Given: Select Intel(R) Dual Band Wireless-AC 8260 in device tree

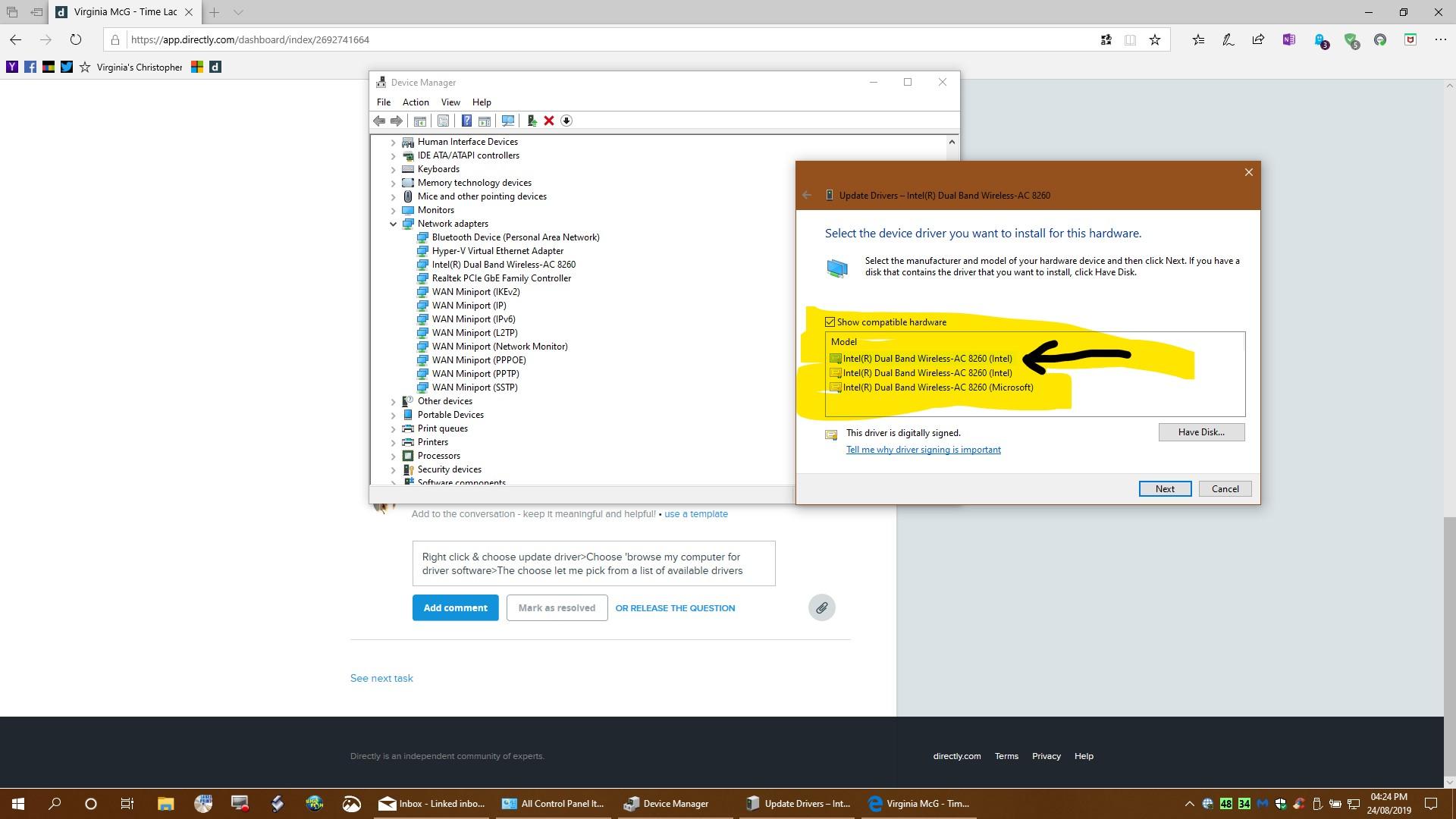Looking at the screenshot, I should [x=504, y=265].
